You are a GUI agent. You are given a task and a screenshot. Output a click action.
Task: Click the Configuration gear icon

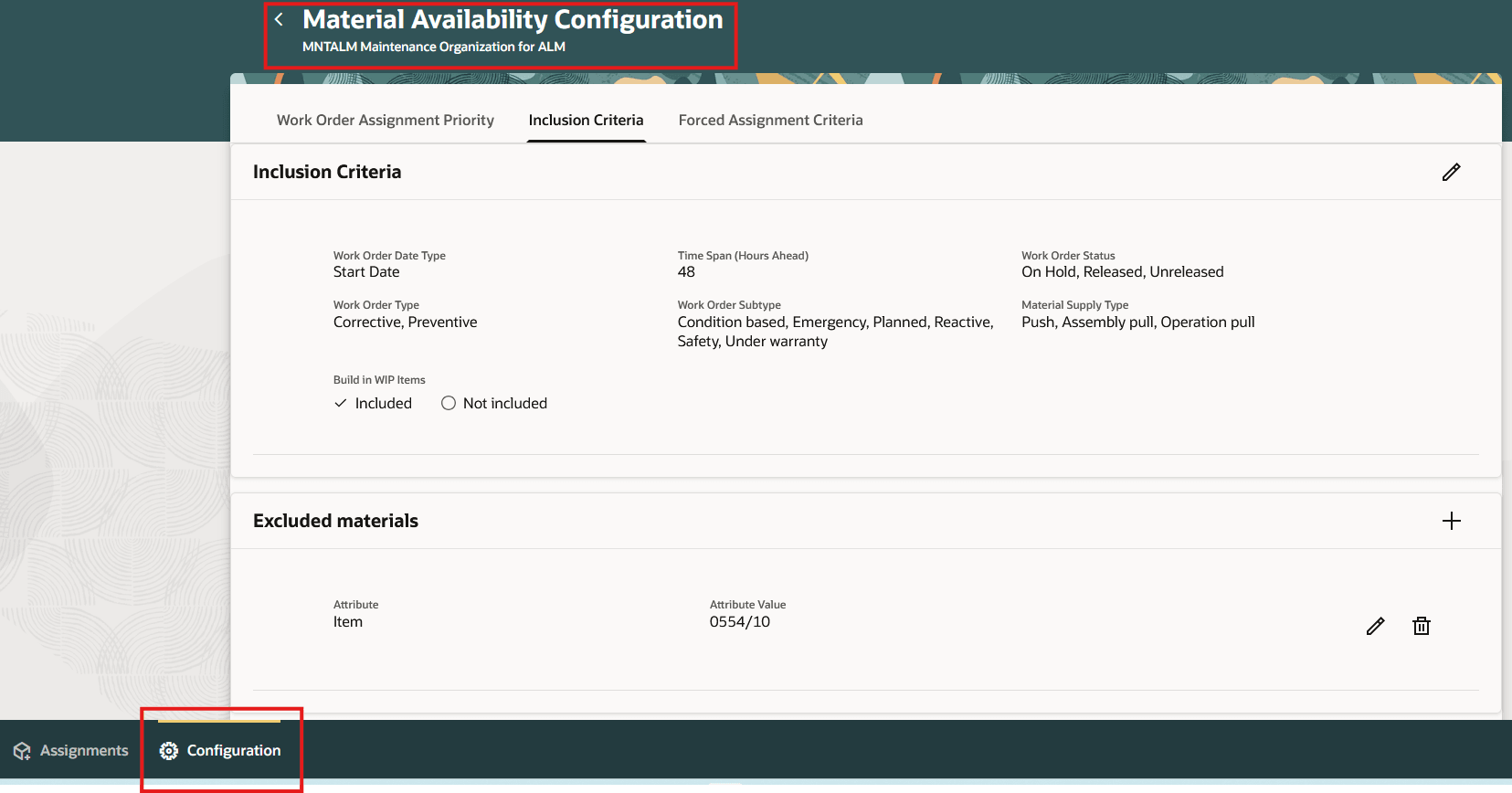tap(168, 751)
